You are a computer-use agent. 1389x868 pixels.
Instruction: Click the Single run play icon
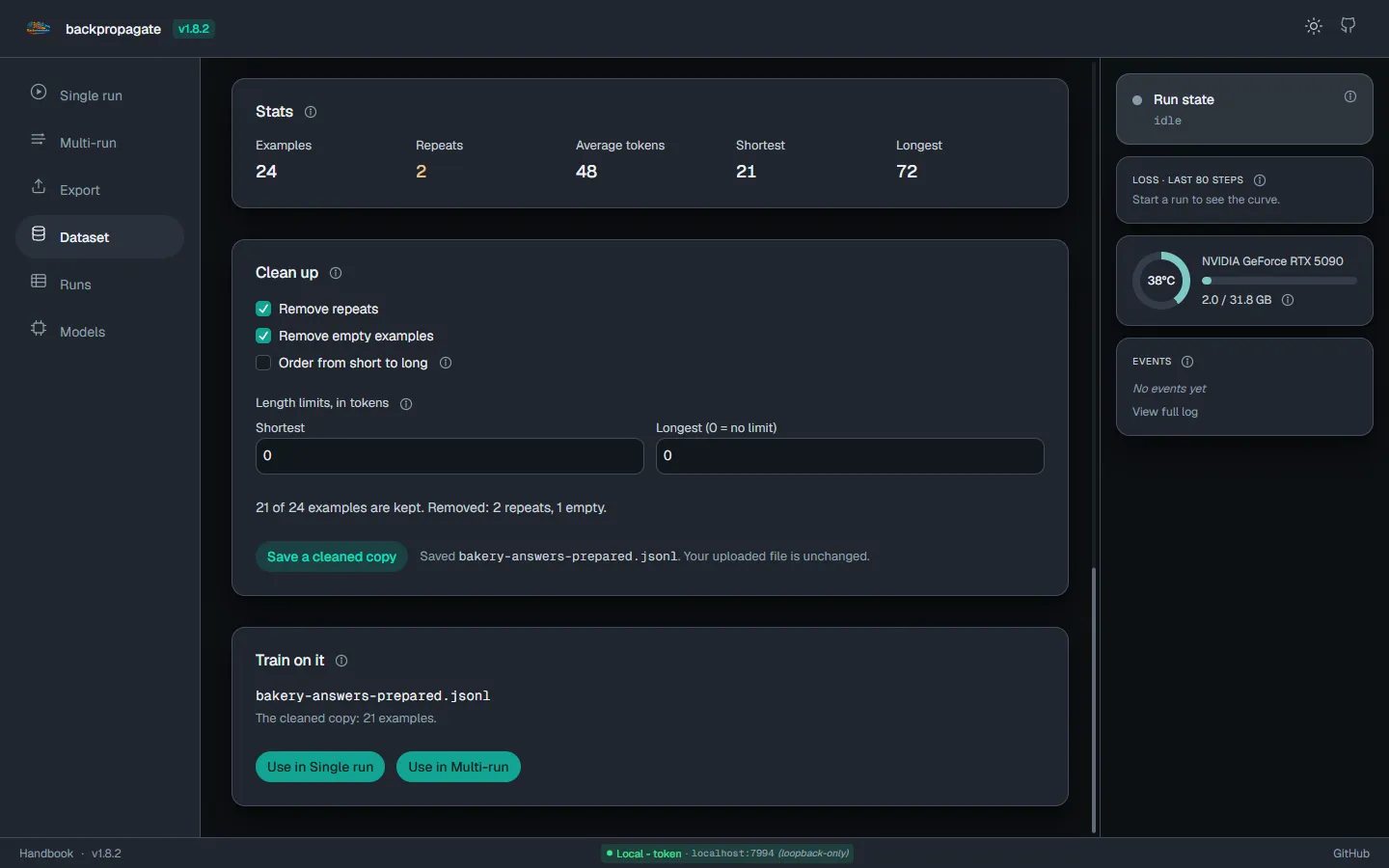39,93
